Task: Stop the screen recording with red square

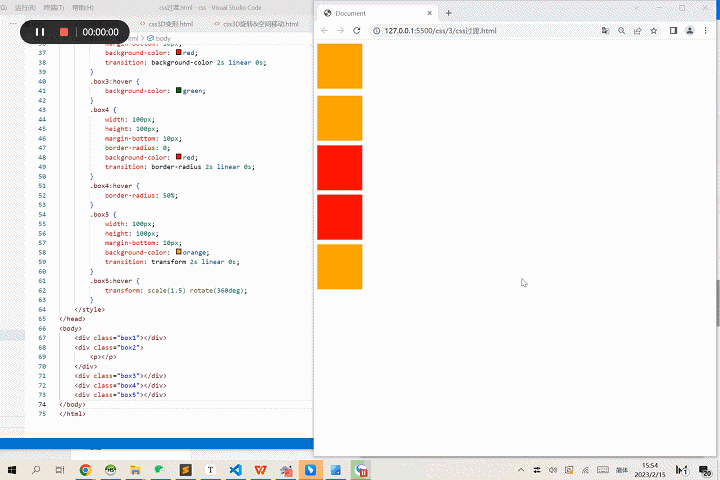Action: [x=64, y=32]
